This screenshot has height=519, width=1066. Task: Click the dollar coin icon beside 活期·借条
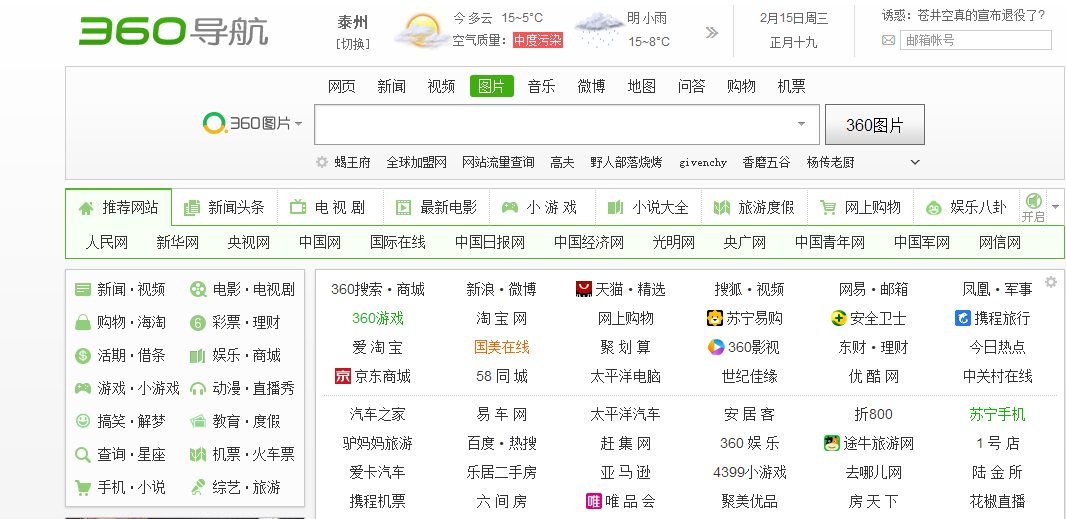(83, 355)
